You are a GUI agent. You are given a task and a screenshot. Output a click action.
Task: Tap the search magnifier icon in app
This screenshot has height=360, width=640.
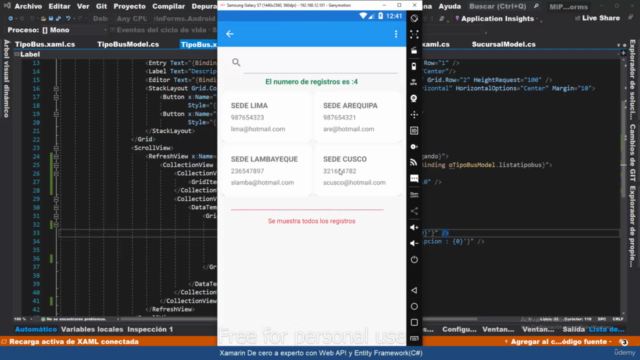click(x=236, y=62)
